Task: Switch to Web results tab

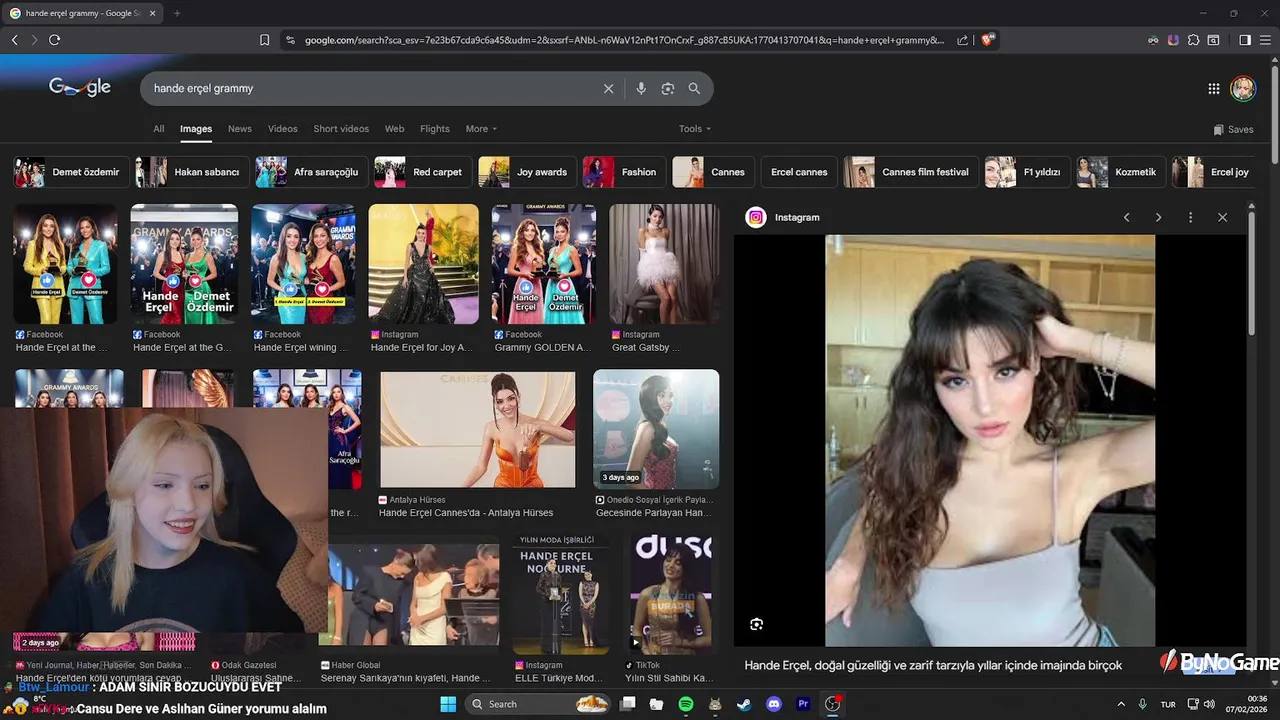Action: [x=395, y=129]
